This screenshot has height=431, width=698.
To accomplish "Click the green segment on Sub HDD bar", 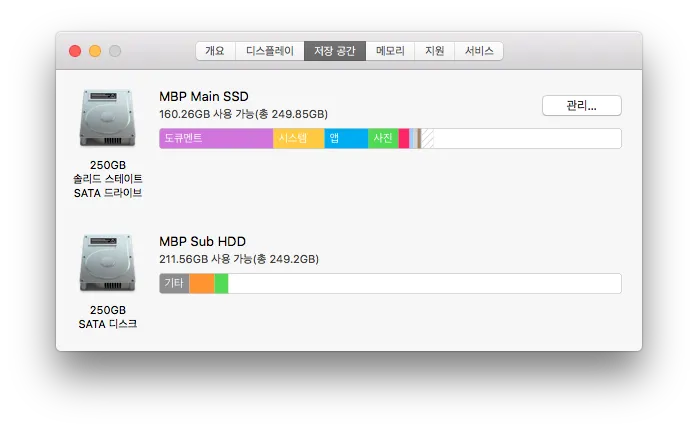I will pos(221,284).
